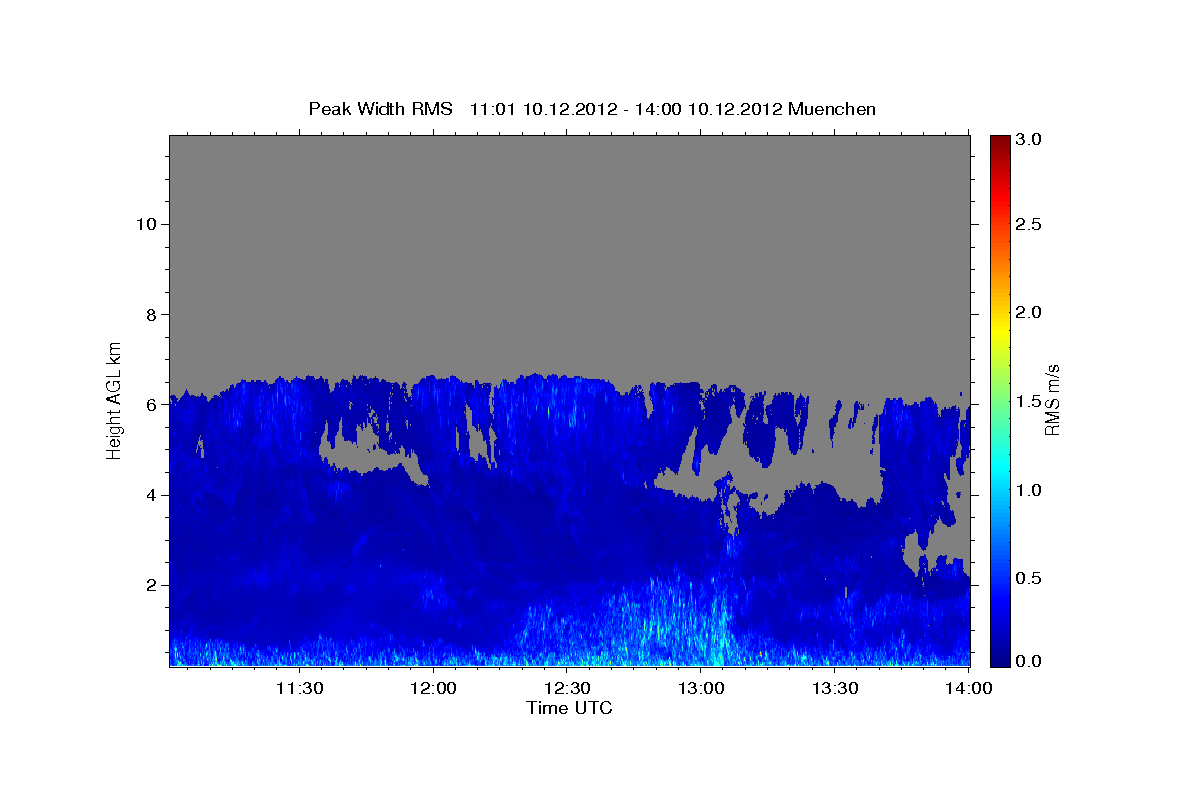
Task: Click the 12:00 time tick label
Action: coord(434,689)
